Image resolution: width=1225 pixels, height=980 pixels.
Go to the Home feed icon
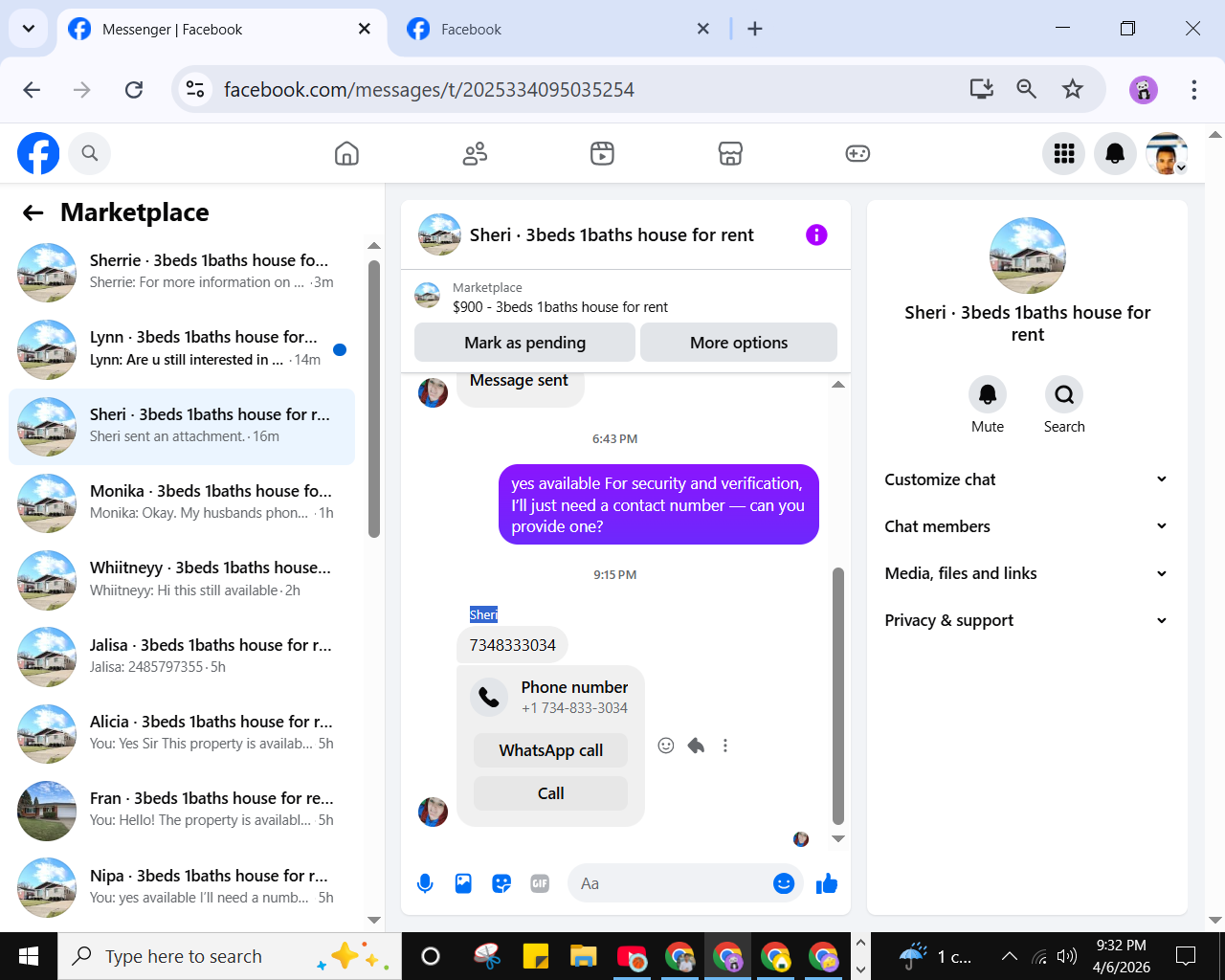pyautogui.click(x=346, y=153)
